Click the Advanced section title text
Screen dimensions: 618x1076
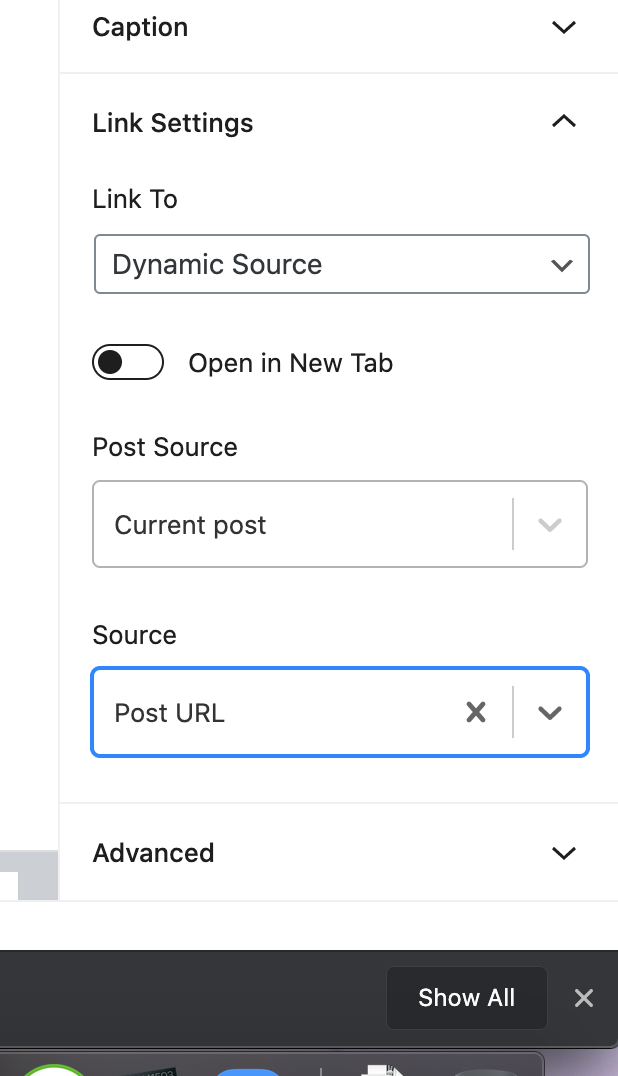coord(154,853)
